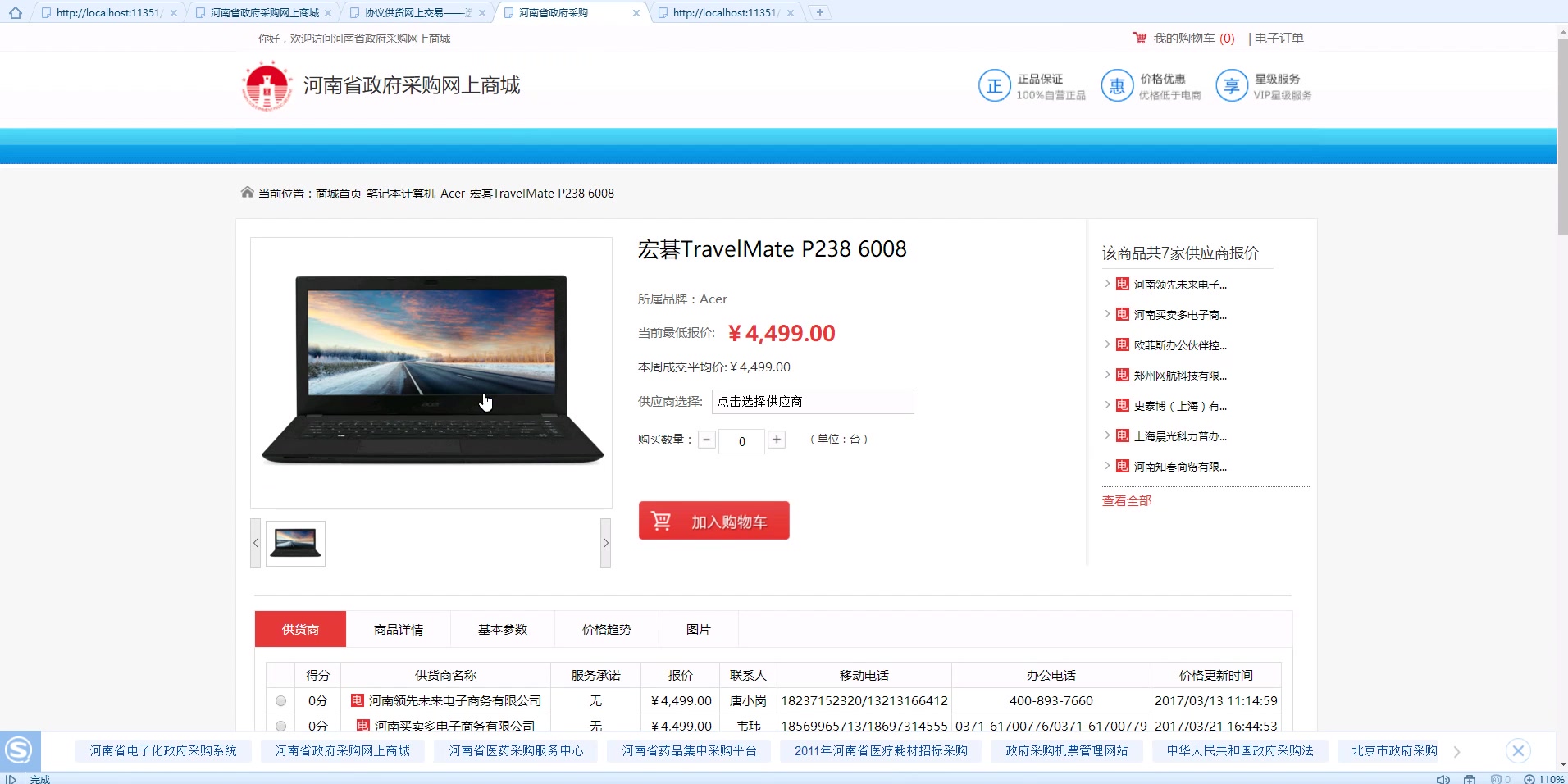Click the 星级服务 享 circle icon
Image resolution: width=1568 pixels, height=784 pixels.
tap(1231, 86)
